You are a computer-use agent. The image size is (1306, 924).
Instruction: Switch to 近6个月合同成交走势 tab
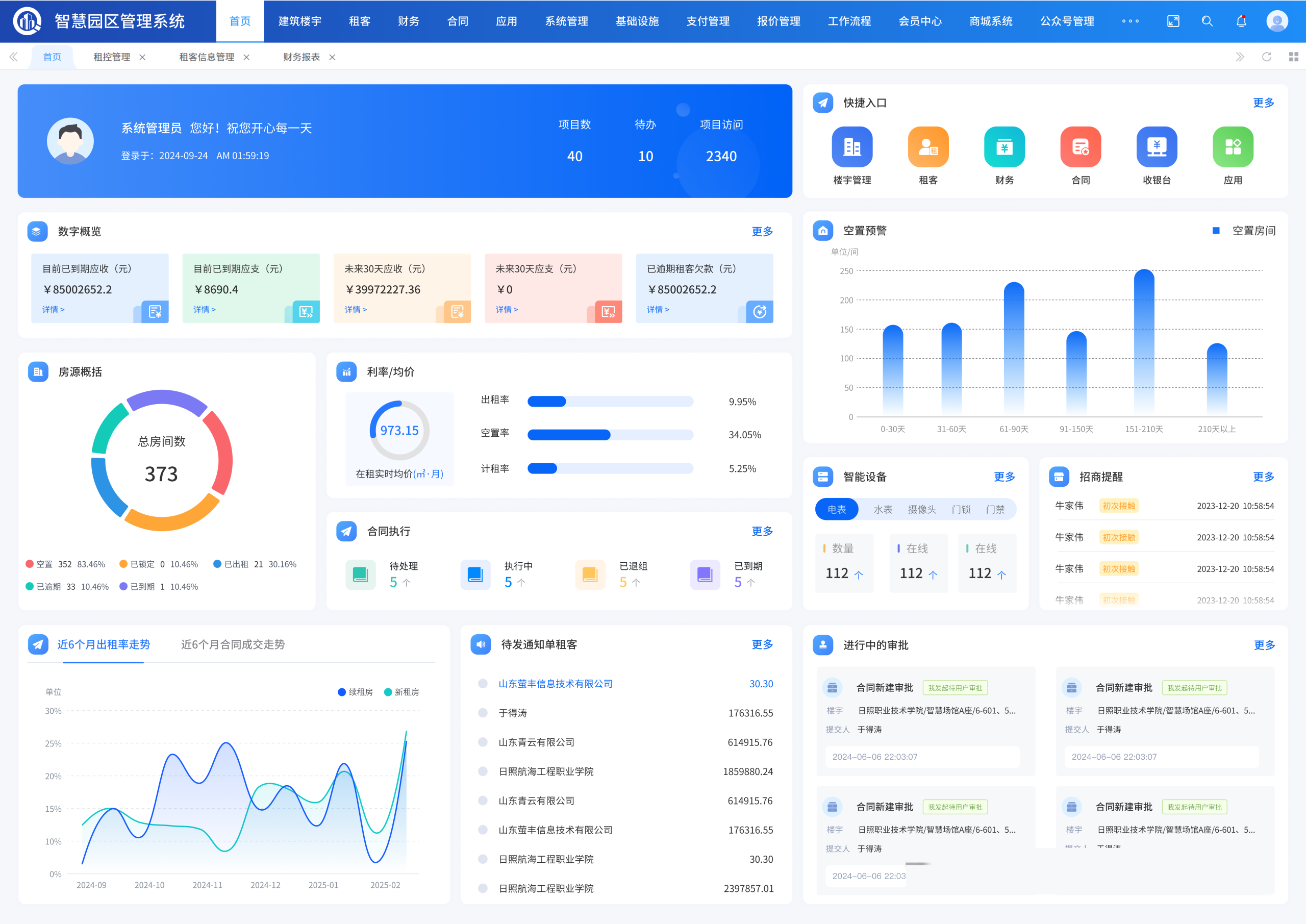tap(233, 644)
